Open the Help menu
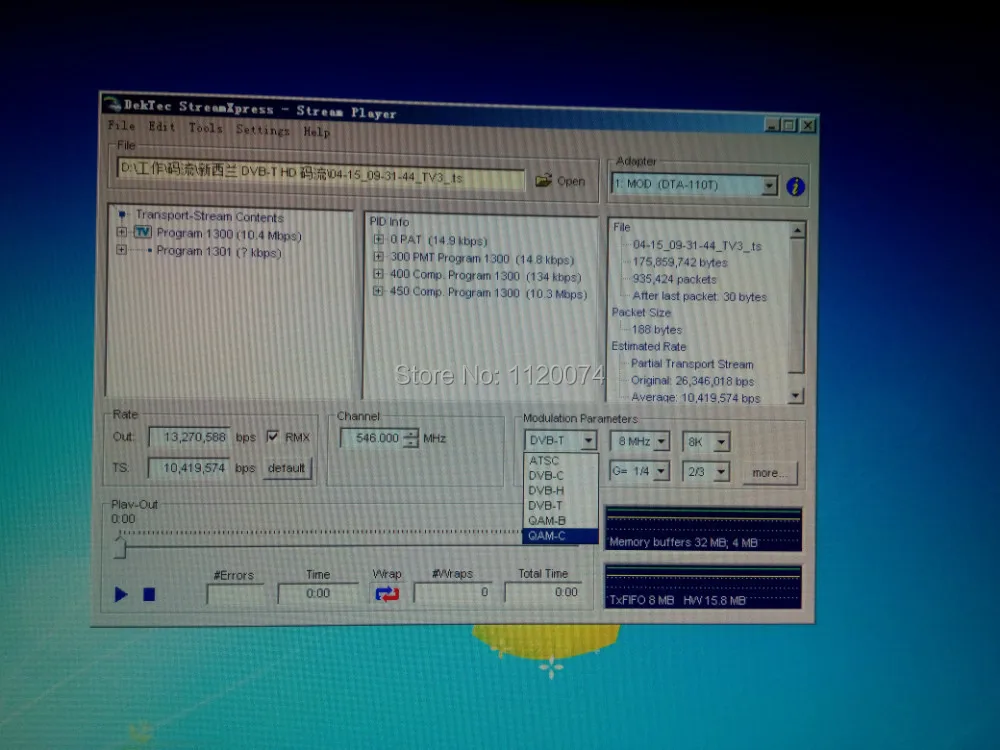This screenshot has height=750, width=1000. [317, 132]
